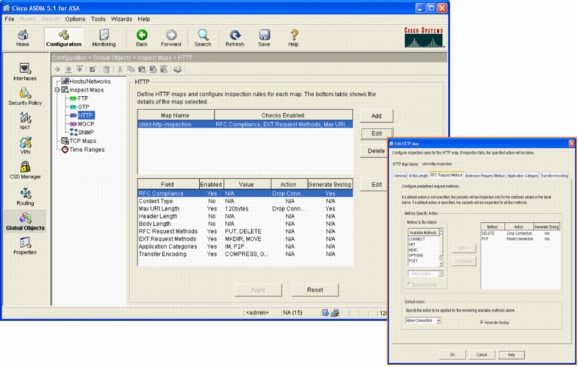
Task: Select Hosts/Networks in the tree
Action: (x=86, y=81)
